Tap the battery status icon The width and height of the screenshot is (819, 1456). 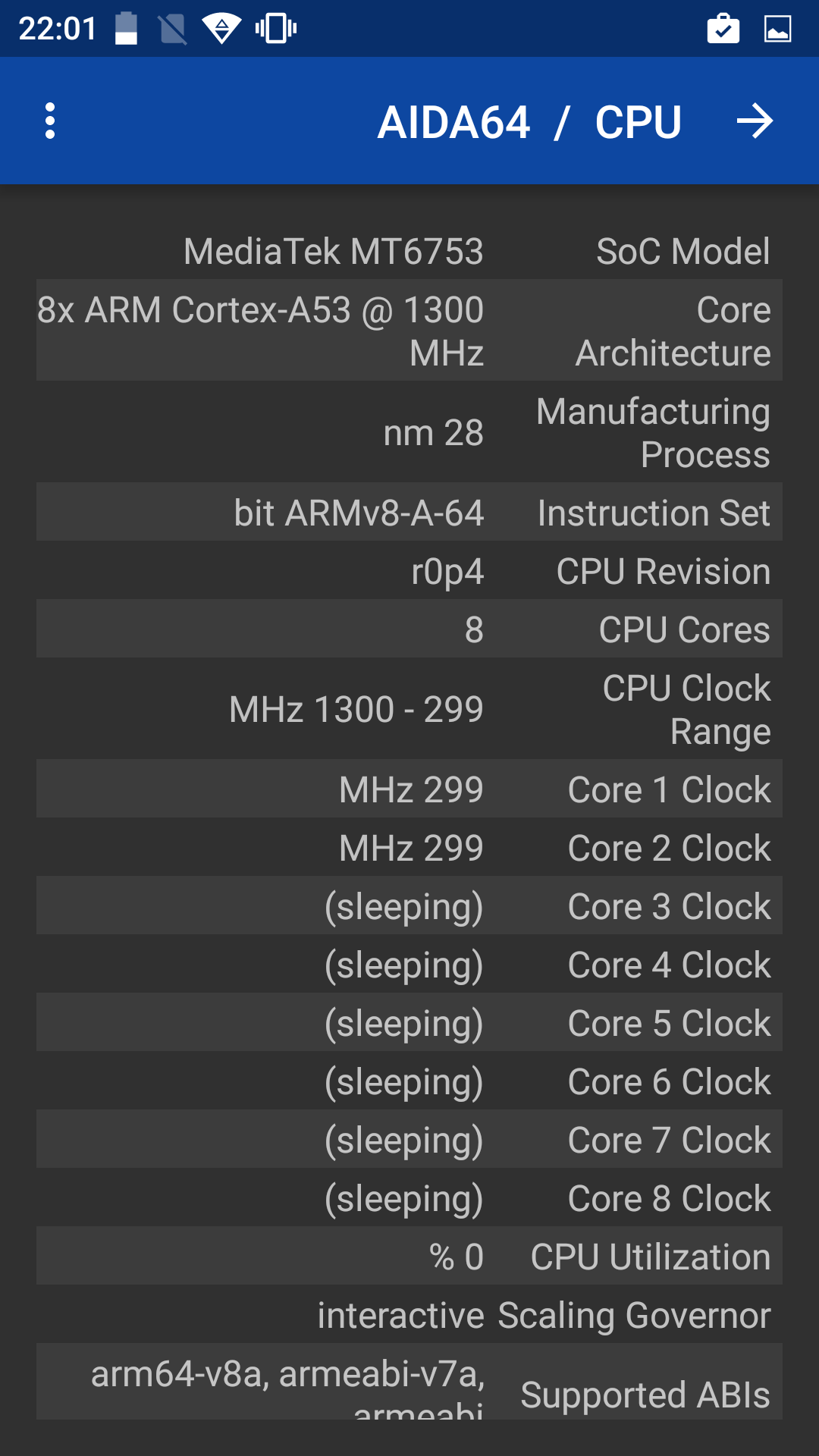(126, 29)
